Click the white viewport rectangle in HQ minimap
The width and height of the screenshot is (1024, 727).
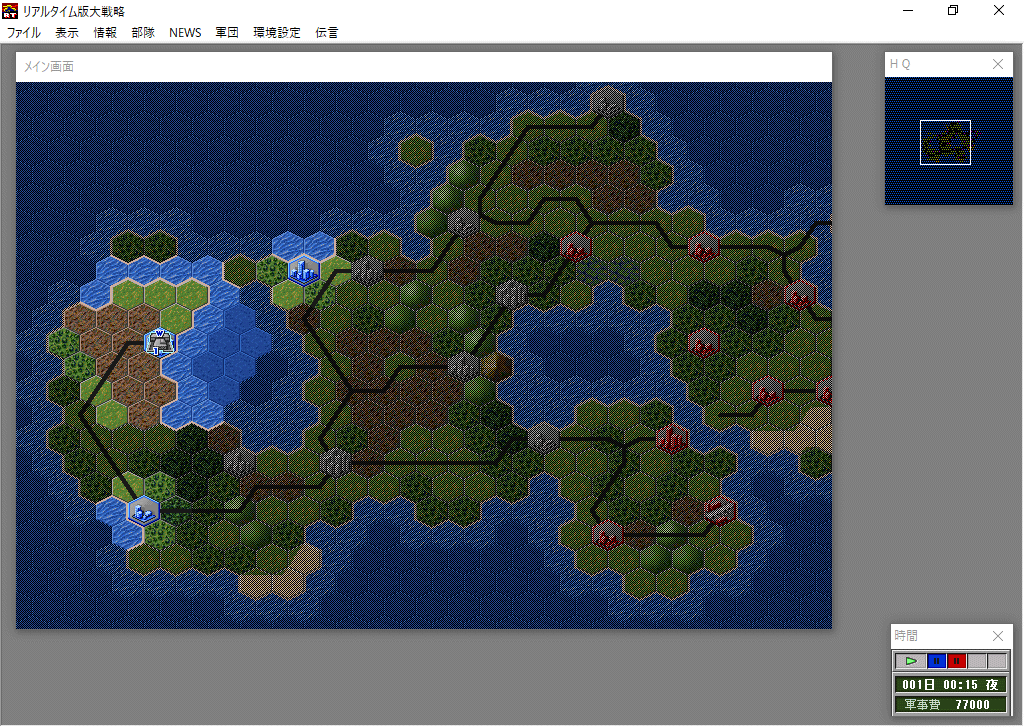pyautogui.click(x=945, y=142)
